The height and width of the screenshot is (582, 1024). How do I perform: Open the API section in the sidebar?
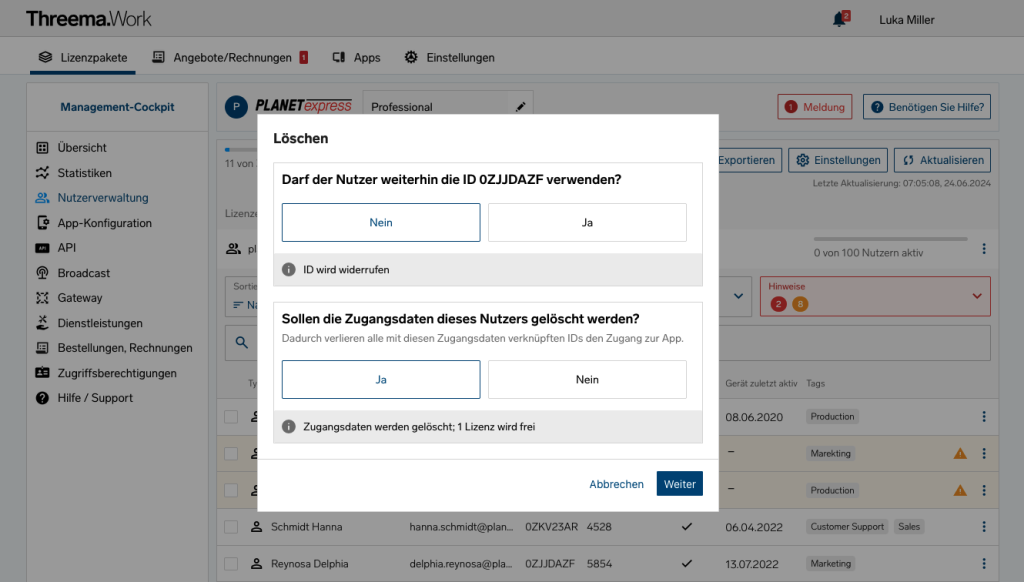67,248
